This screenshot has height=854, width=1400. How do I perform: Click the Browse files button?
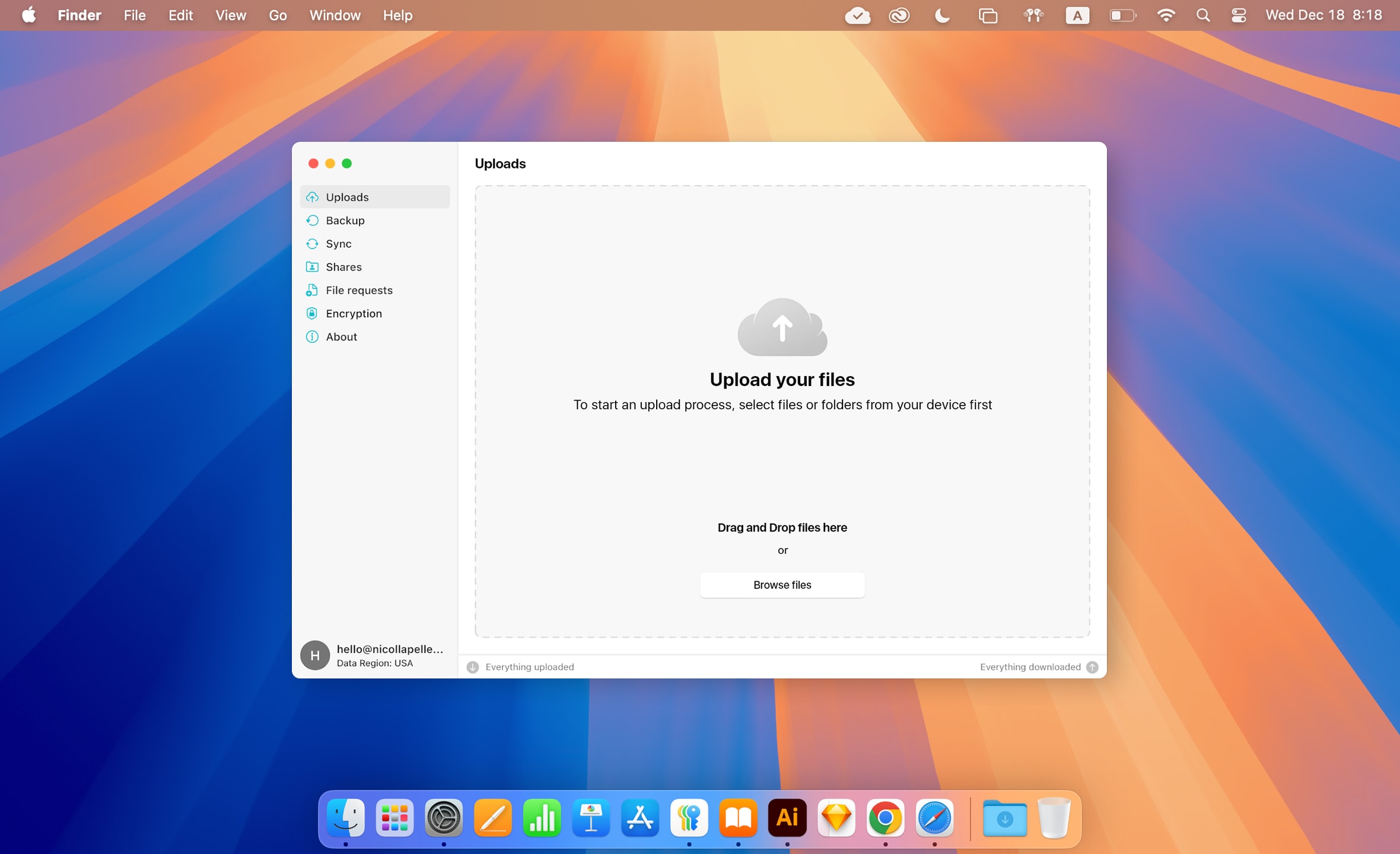tap(782, 585)
